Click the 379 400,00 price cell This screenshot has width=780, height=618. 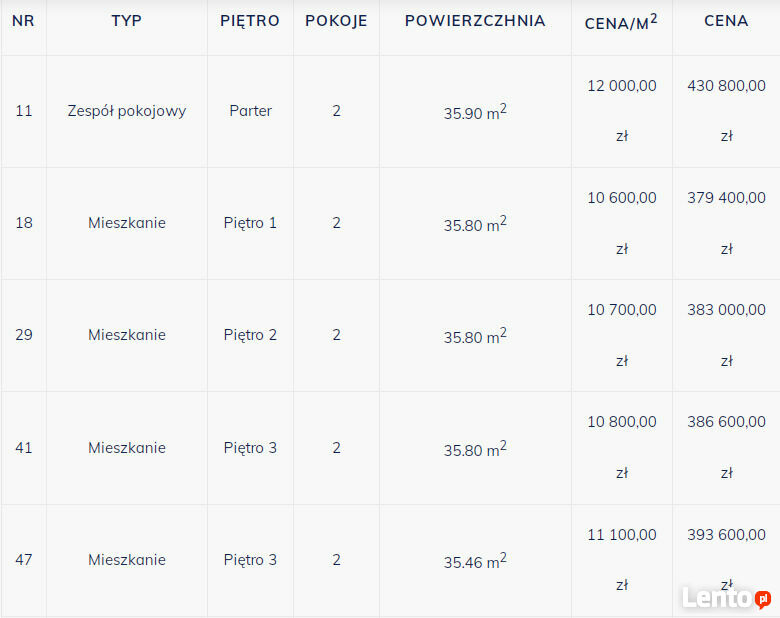tap(726, 198)
